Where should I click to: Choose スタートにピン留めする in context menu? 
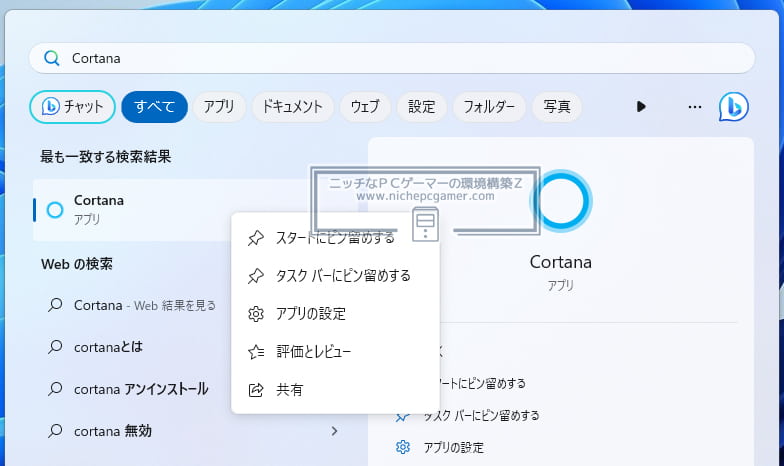335,238
